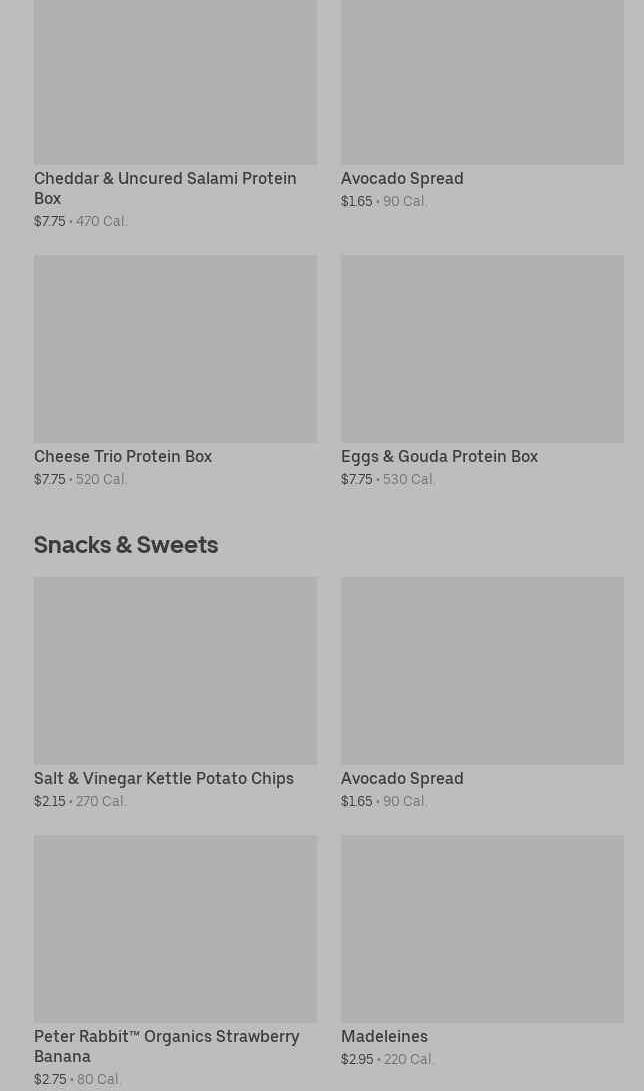The image size is (644, 1091).
Task: Click Avocado Spread title under Snacks & Sweets
Action: pyautogui.click(x=402, y=778)
